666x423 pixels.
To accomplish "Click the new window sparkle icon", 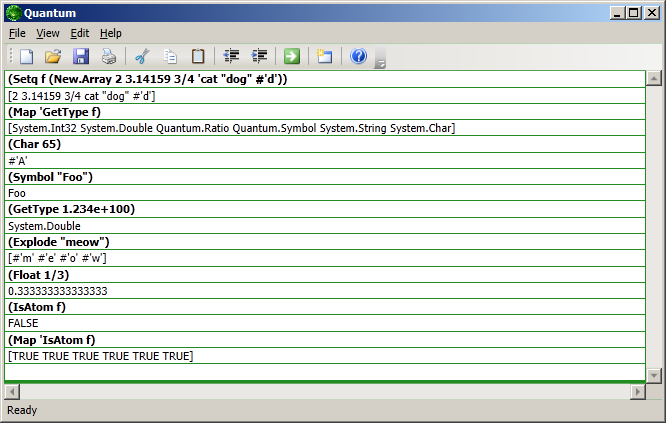I will pyautogui.click(x=325, y=56).
